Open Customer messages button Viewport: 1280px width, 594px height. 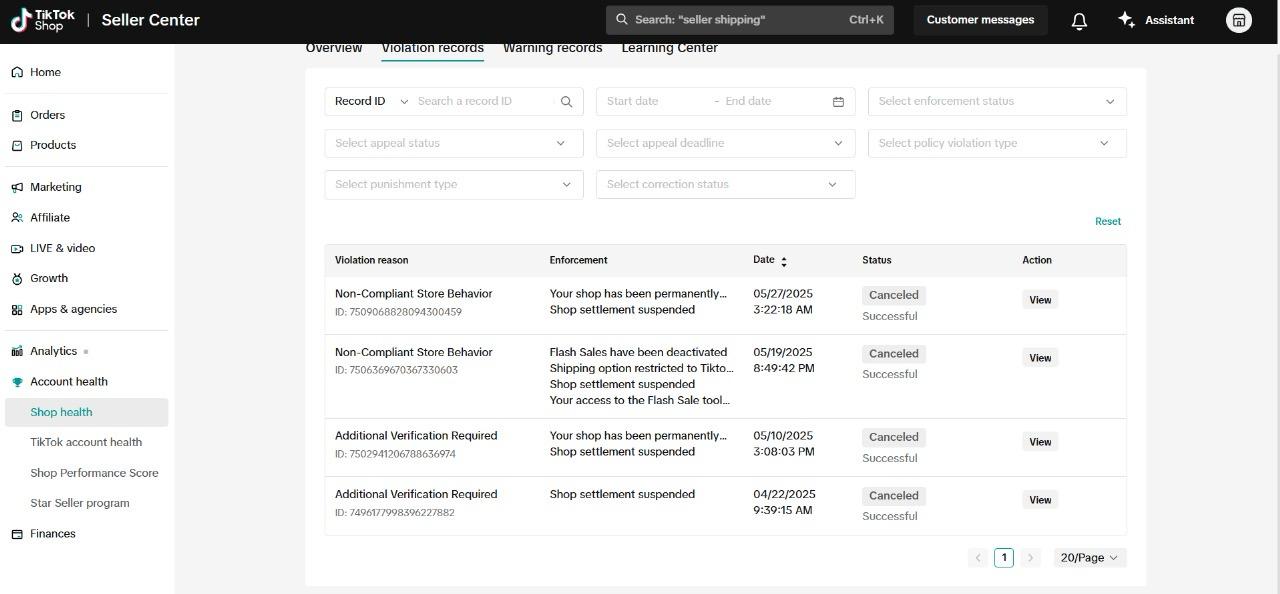980,20
